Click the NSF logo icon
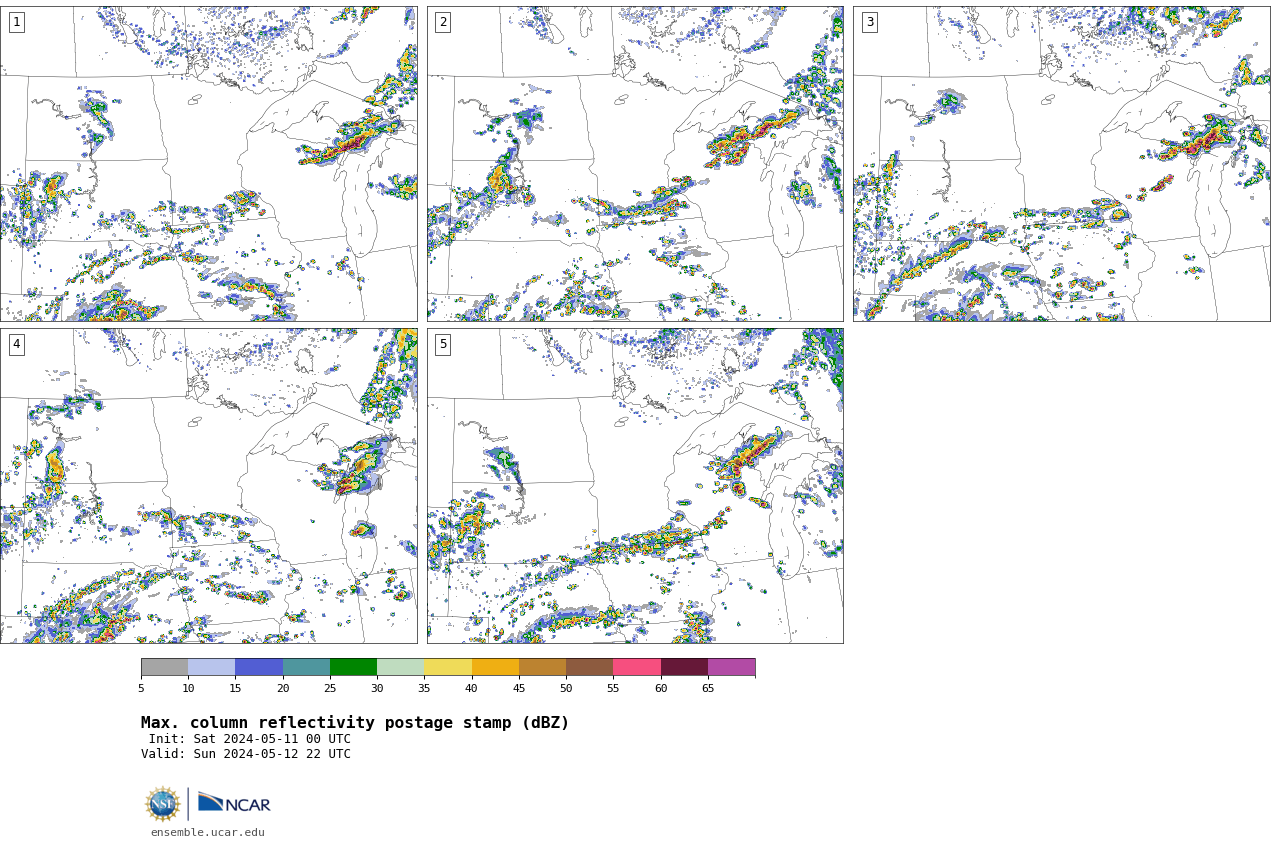This screenshot has height=844, width=1280. 163,804
